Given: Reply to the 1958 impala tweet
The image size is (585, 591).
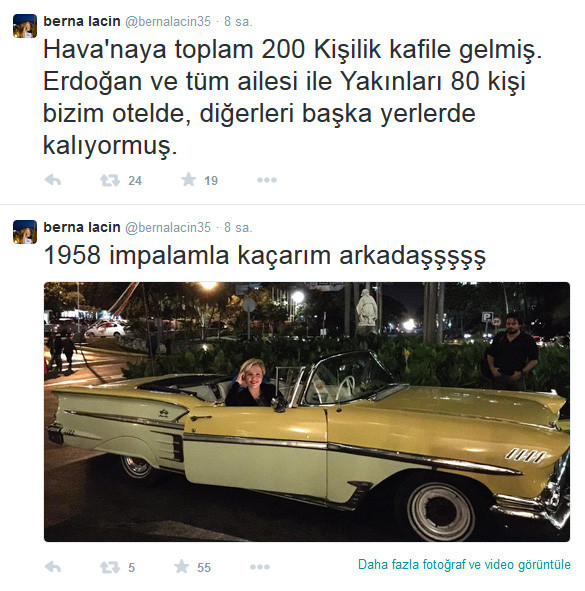Looking at the screenshot, I should click(53, 567).
